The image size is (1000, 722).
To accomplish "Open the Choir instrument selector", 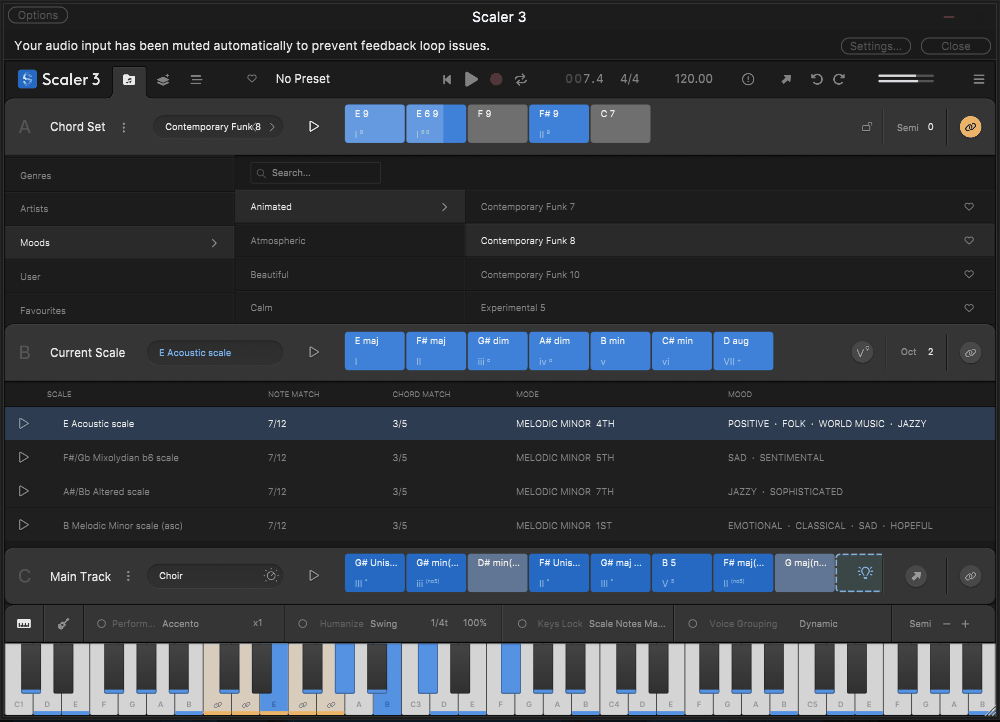I will tap(215, 576).
